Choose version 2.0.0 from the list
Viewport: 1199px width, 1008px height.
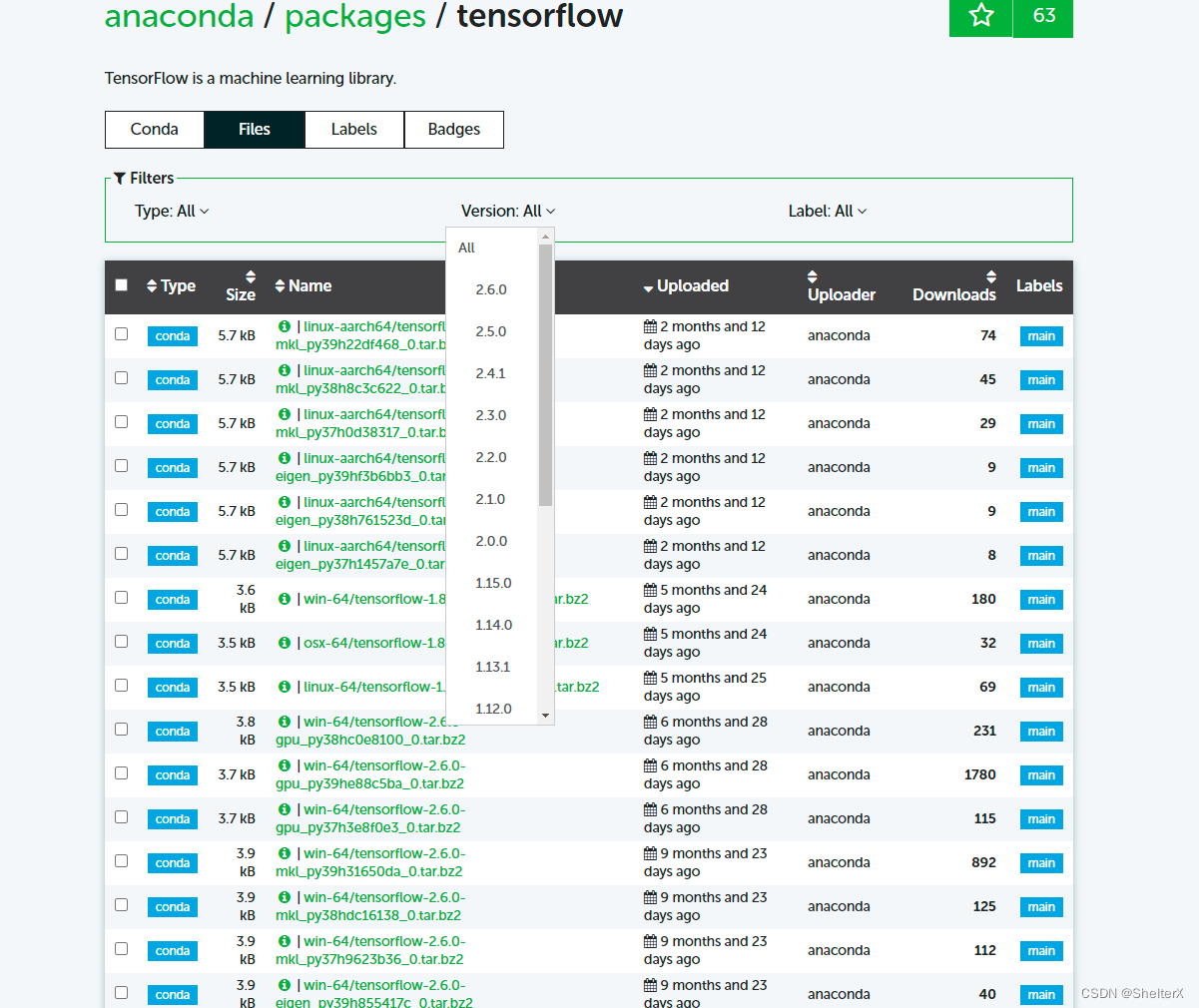(491, 541)
